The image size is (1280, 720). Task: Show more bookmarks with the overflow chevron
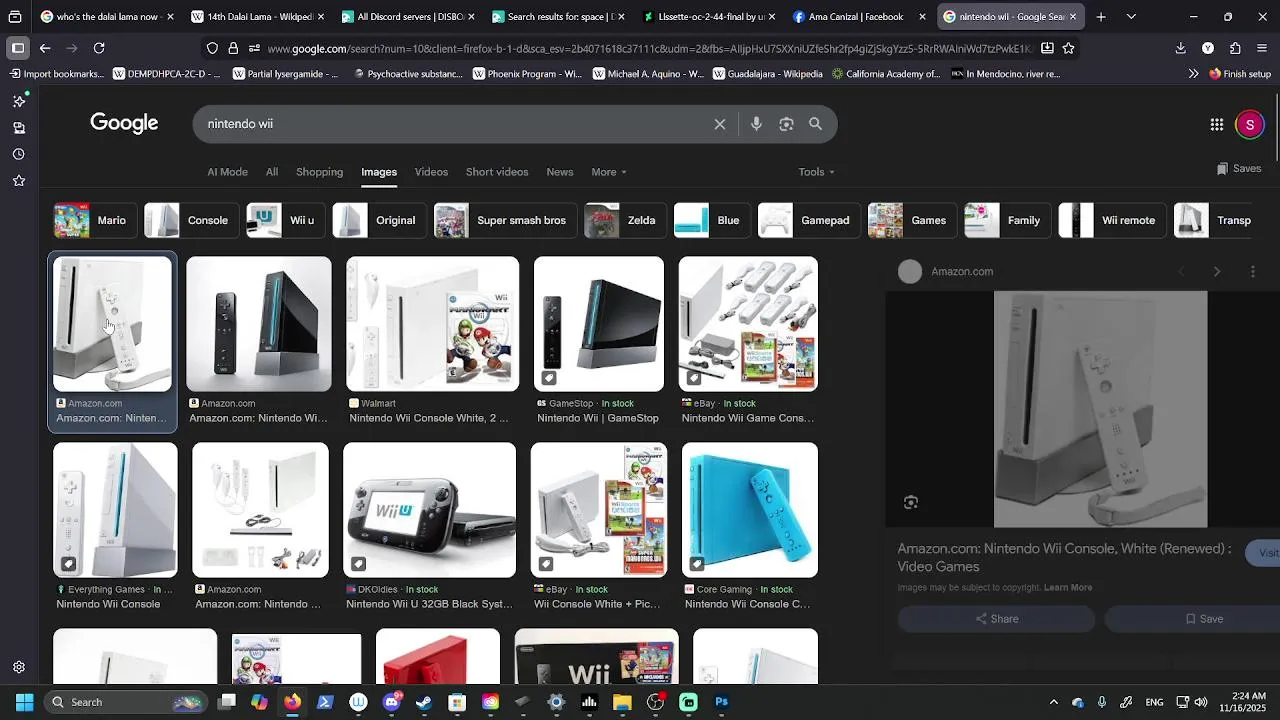click(1193, 74)
